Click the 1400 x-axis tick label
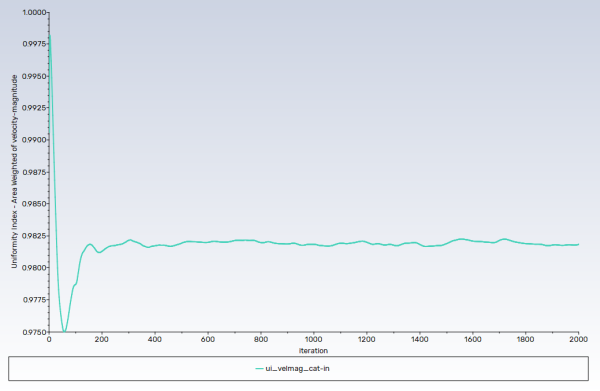The width and height of the screenshot is (600, 391). click(x=419, y=339)
